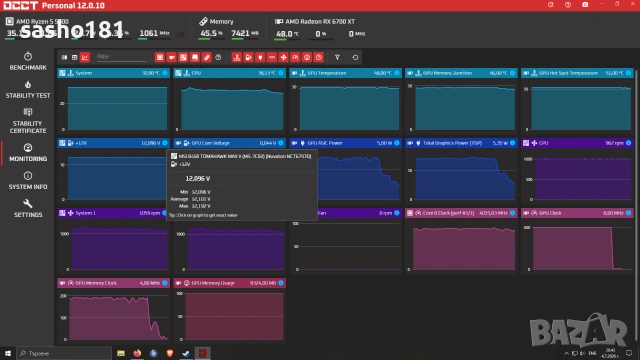Click the Filter text field
This screenshot has width=640, height=360.
click(121, 57)
